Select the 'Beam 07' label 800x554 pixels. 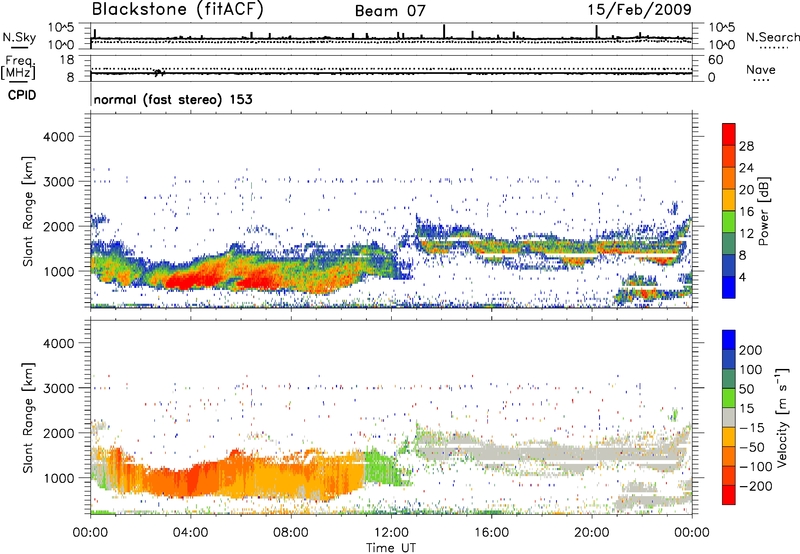(x=390, y=11)
